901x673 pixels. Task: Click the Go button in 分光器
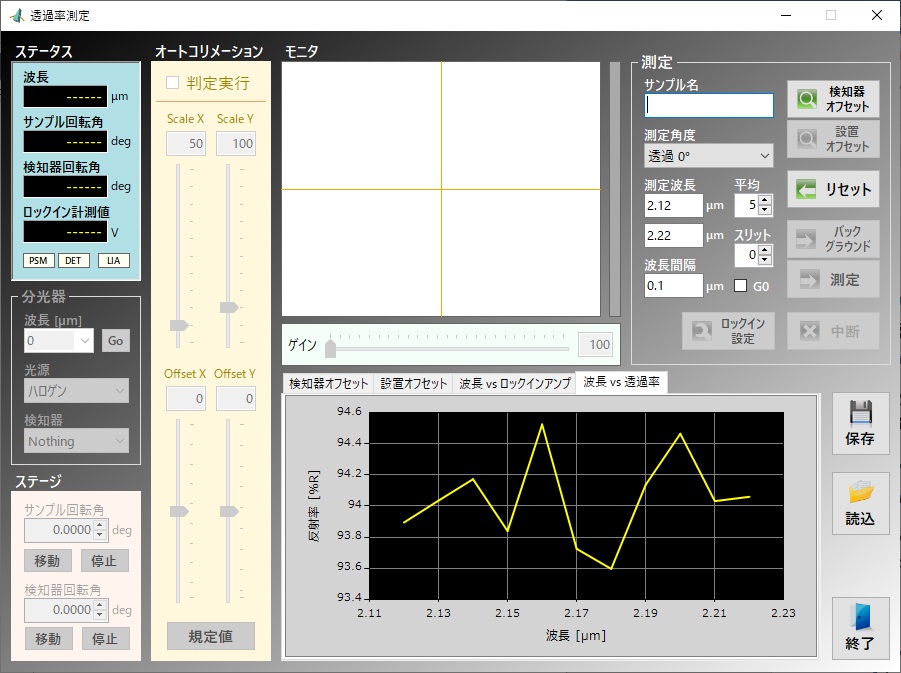click(x=115, y=341)
